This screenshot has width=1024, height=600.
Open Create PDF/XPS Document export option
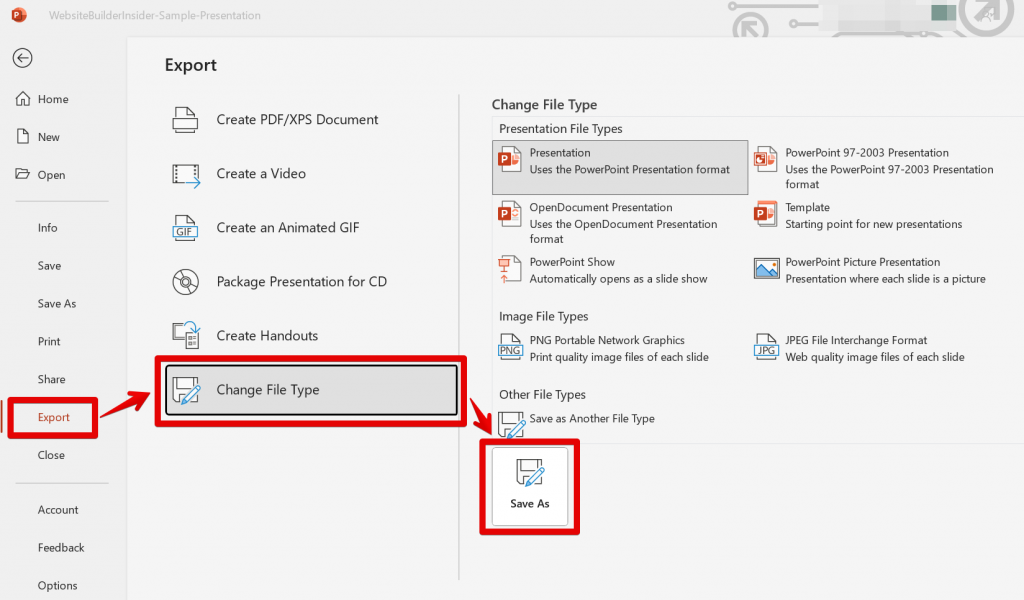pyautogui.click(x=266, y=118)
